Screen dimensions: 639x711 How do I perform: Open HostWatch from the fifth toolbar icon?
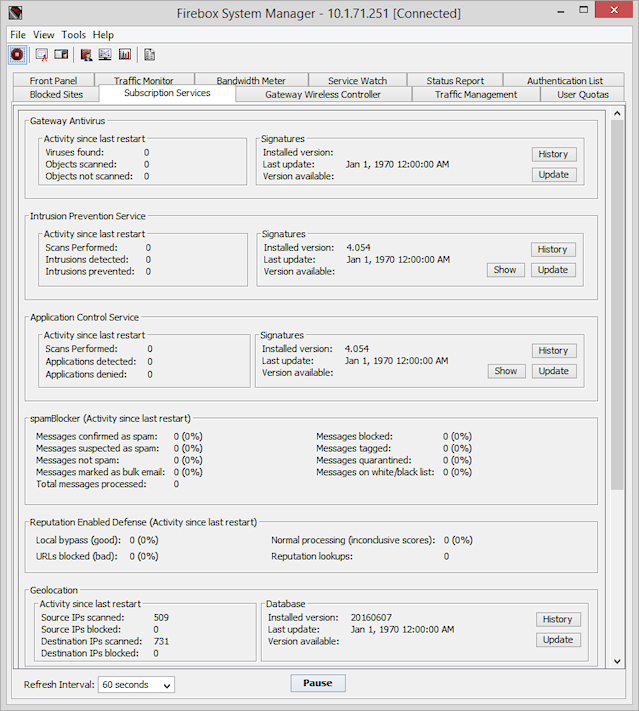click(x=105, y=55)
